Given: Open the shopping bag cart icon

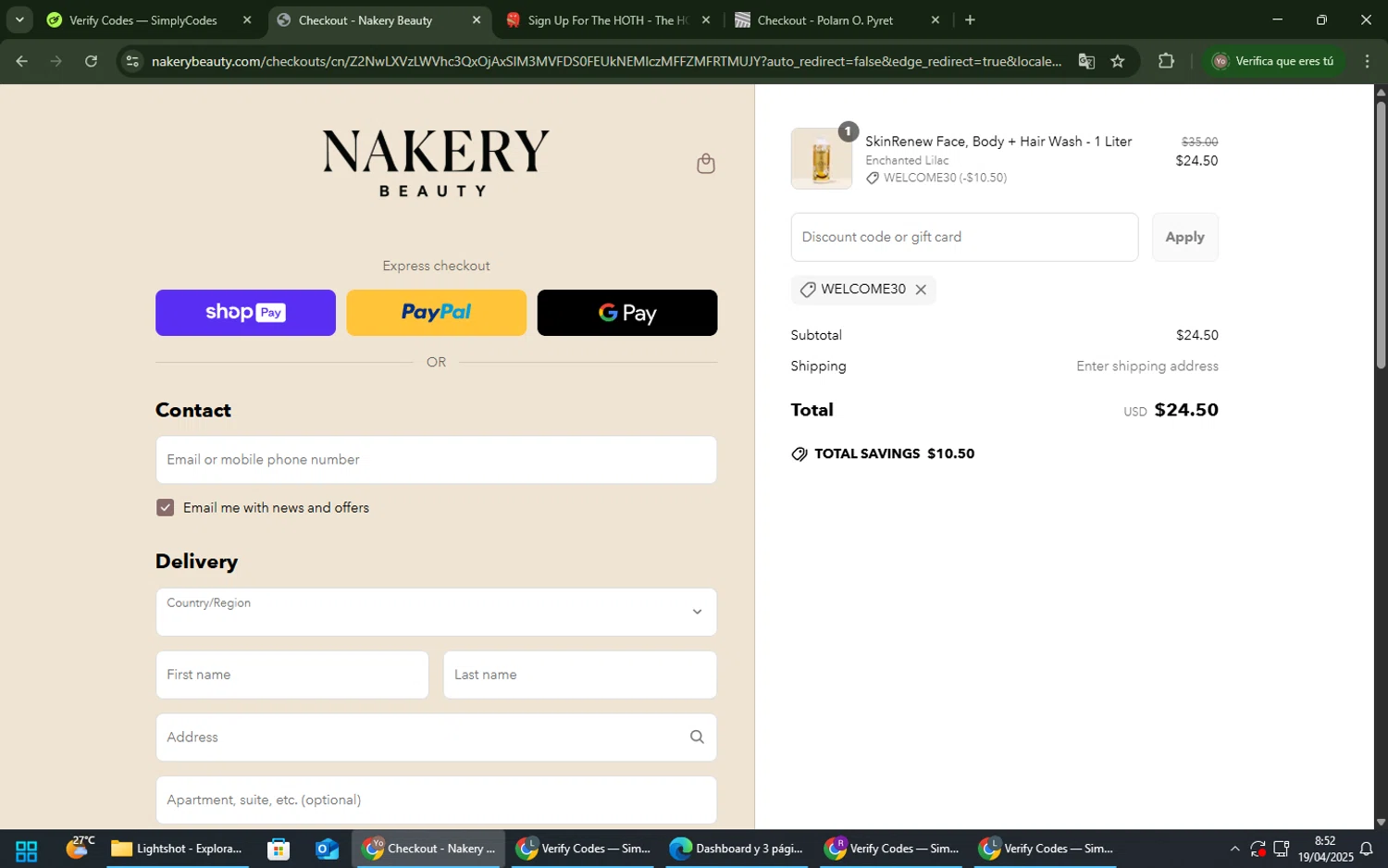Looking at the screenshot, I should [x=705, y=164].
